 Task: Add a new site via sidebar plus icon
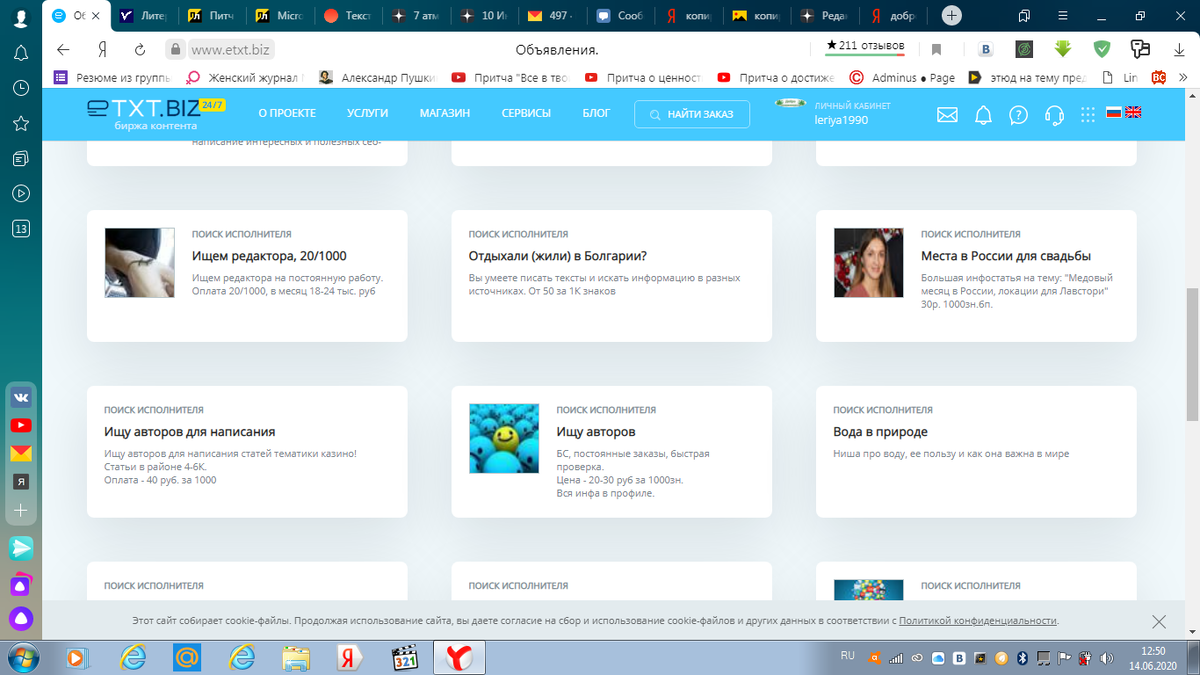click(20, 510)
